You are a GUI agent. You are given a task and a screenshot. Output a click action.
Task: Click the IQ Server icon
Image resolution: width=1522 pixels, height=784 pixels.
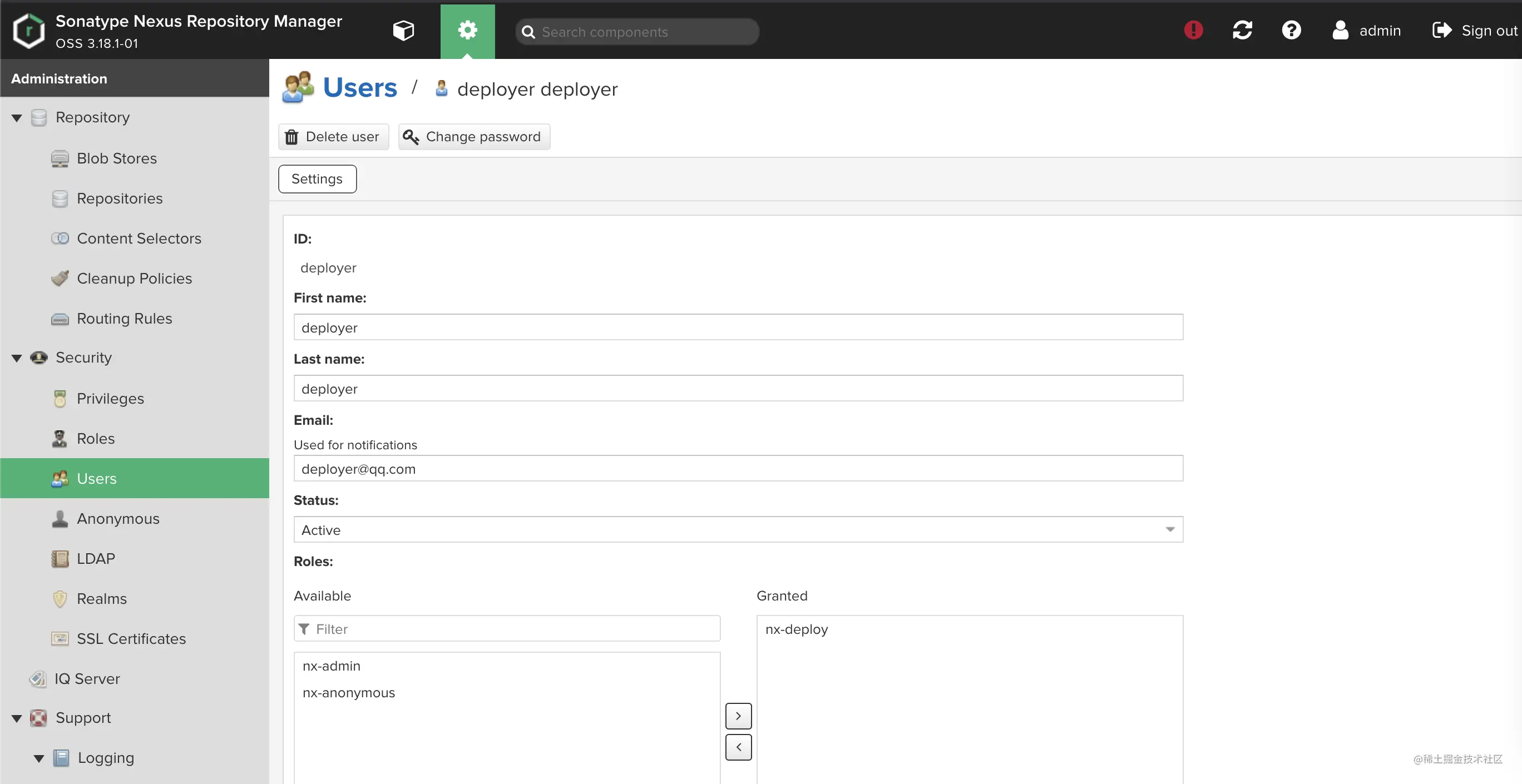click(37, 679)
